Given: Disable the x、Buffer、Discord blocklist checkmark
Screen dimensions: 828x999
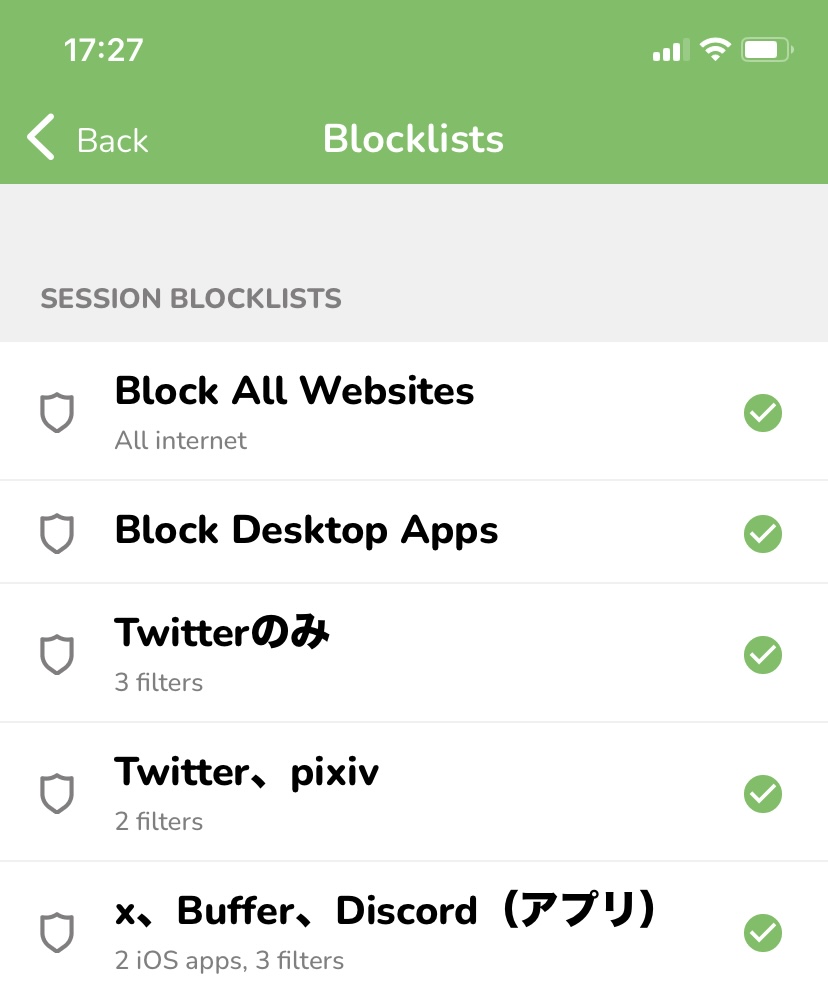Looking at the screenshot, I should 763,933.
